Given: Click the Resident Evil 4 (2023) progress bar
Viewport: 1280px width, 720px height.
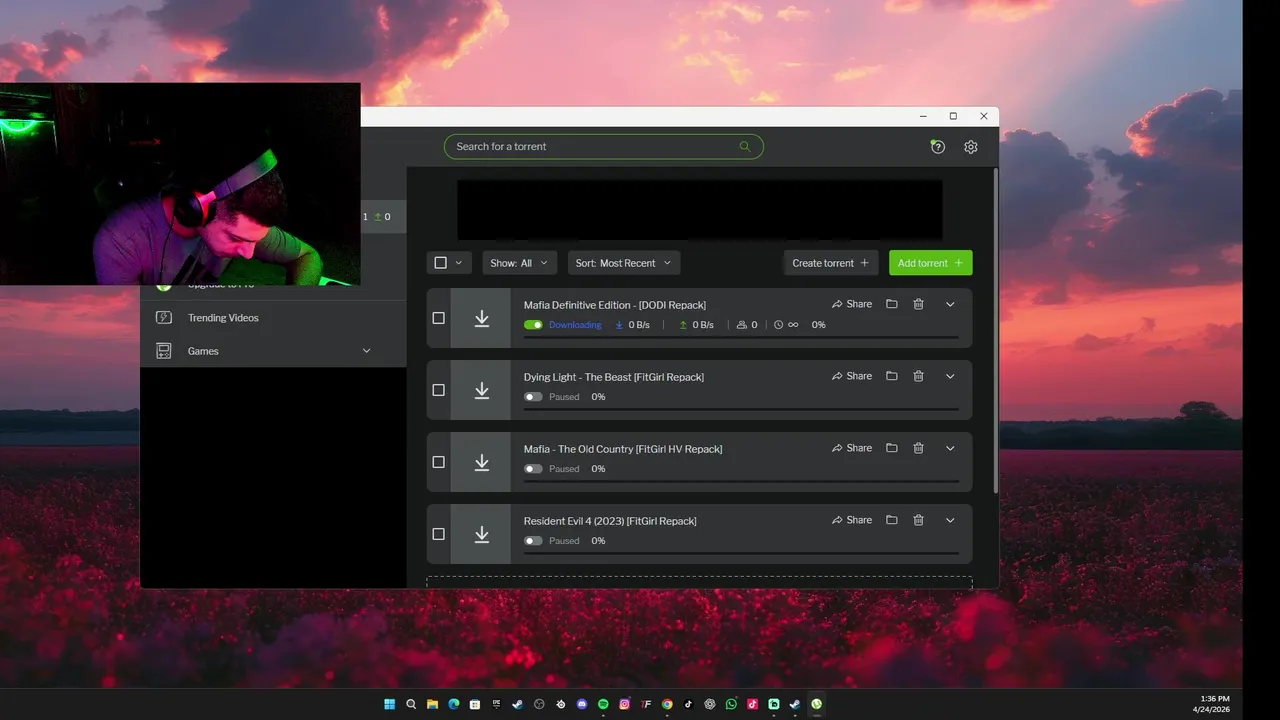Looking at the screenshot, I should click(x=741, y=554).
